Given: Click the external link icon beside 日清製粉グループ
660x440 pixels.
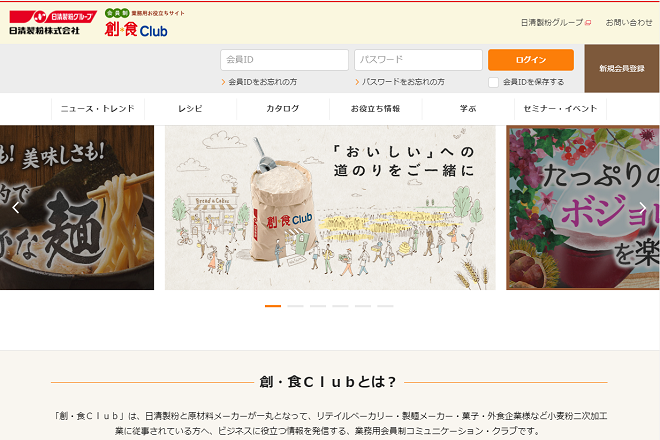Looking at the screenshot, I should pyautogui.click(x=588, y=23).
